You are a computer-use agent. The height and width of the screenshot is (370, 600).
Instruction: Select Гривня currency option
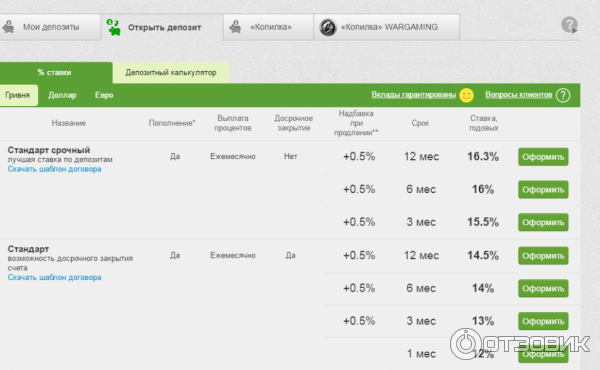18,95
